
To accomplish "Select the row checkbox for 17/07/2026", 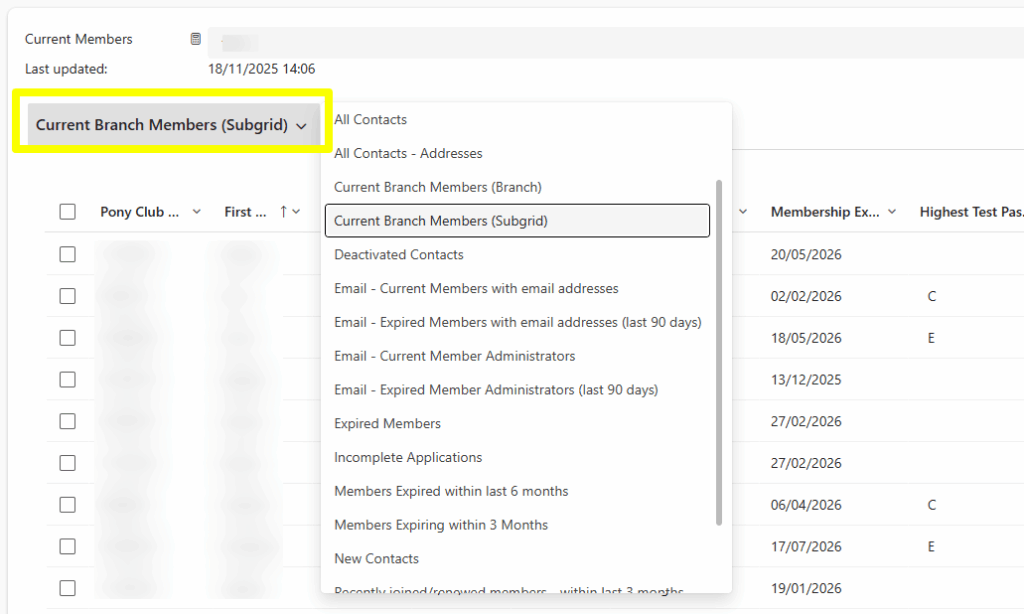I will click(x=67, y=547).
